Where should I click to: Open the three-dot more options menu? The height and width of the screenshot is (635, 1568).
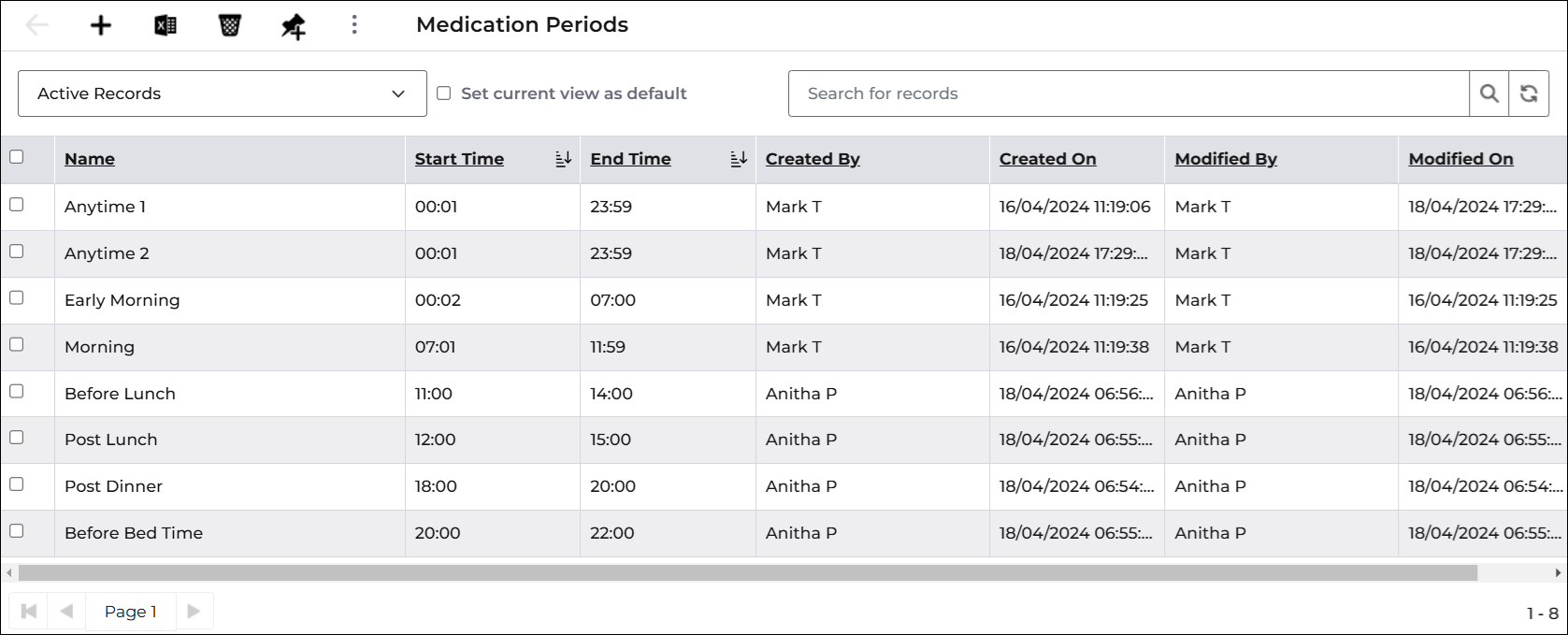(354, 24)
